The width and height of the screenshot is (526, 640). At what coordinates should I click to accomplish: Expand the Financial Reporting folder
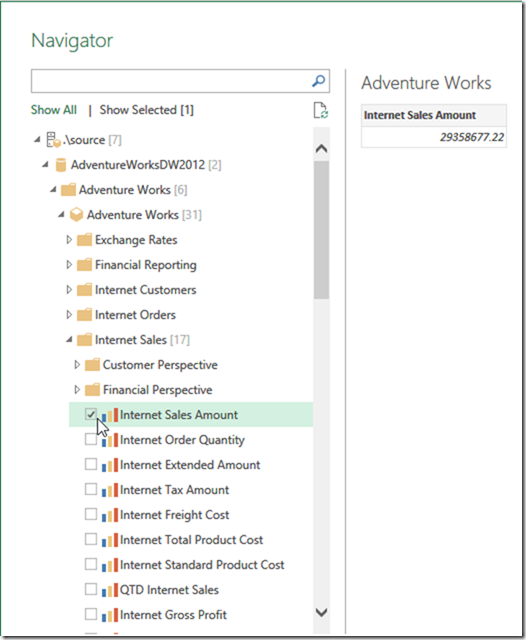coord(69,265)
